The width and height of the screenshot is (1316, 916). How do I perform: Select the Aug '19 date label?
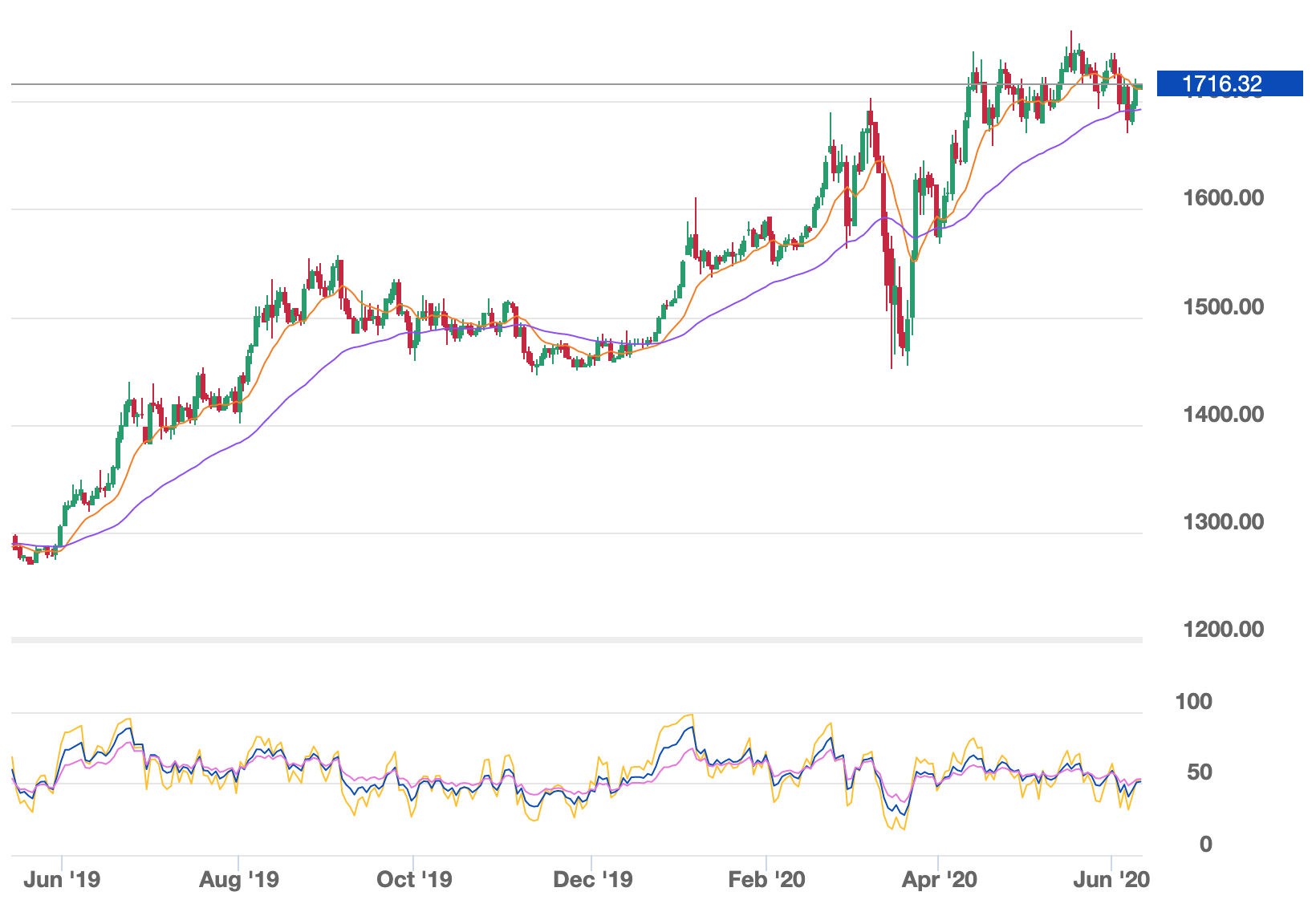click(238, 880)
